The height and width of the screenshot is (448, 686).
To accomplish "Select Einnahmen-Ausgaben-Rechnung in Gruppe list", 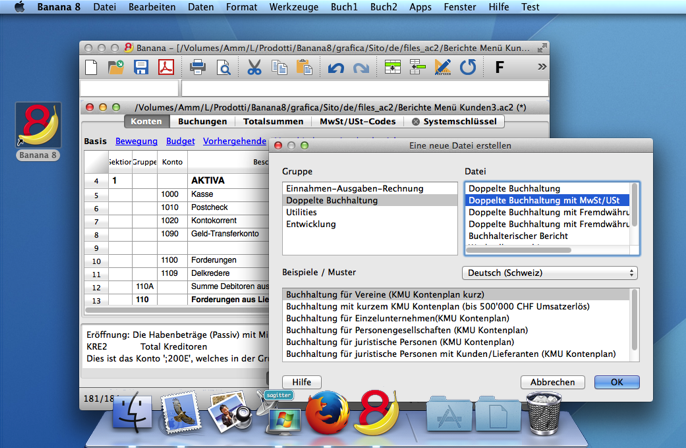I will [x=370, y=189].
